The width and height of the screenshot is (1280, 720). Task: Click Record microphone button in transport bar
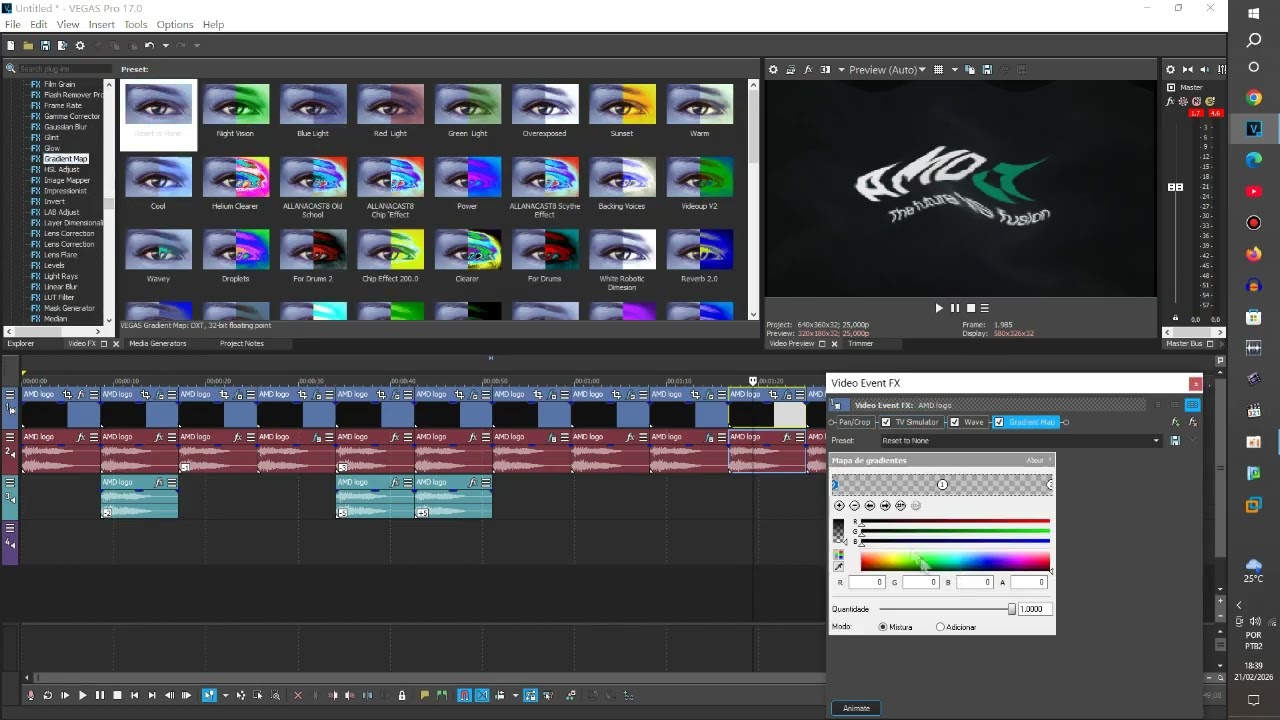coord(30,695)
